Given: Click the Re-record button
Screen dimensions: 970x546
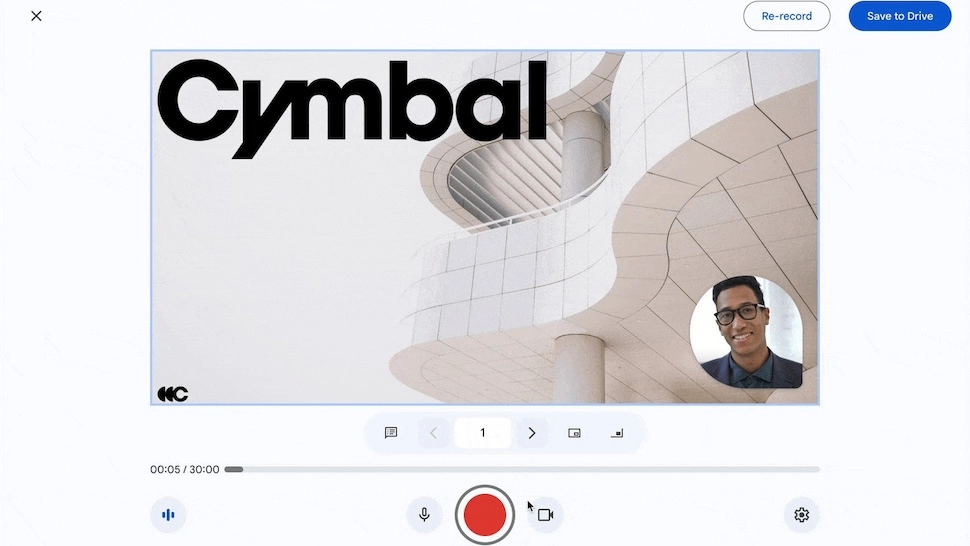Looking at the screenshot, I should pyautogui.click(x=786, y=16).
